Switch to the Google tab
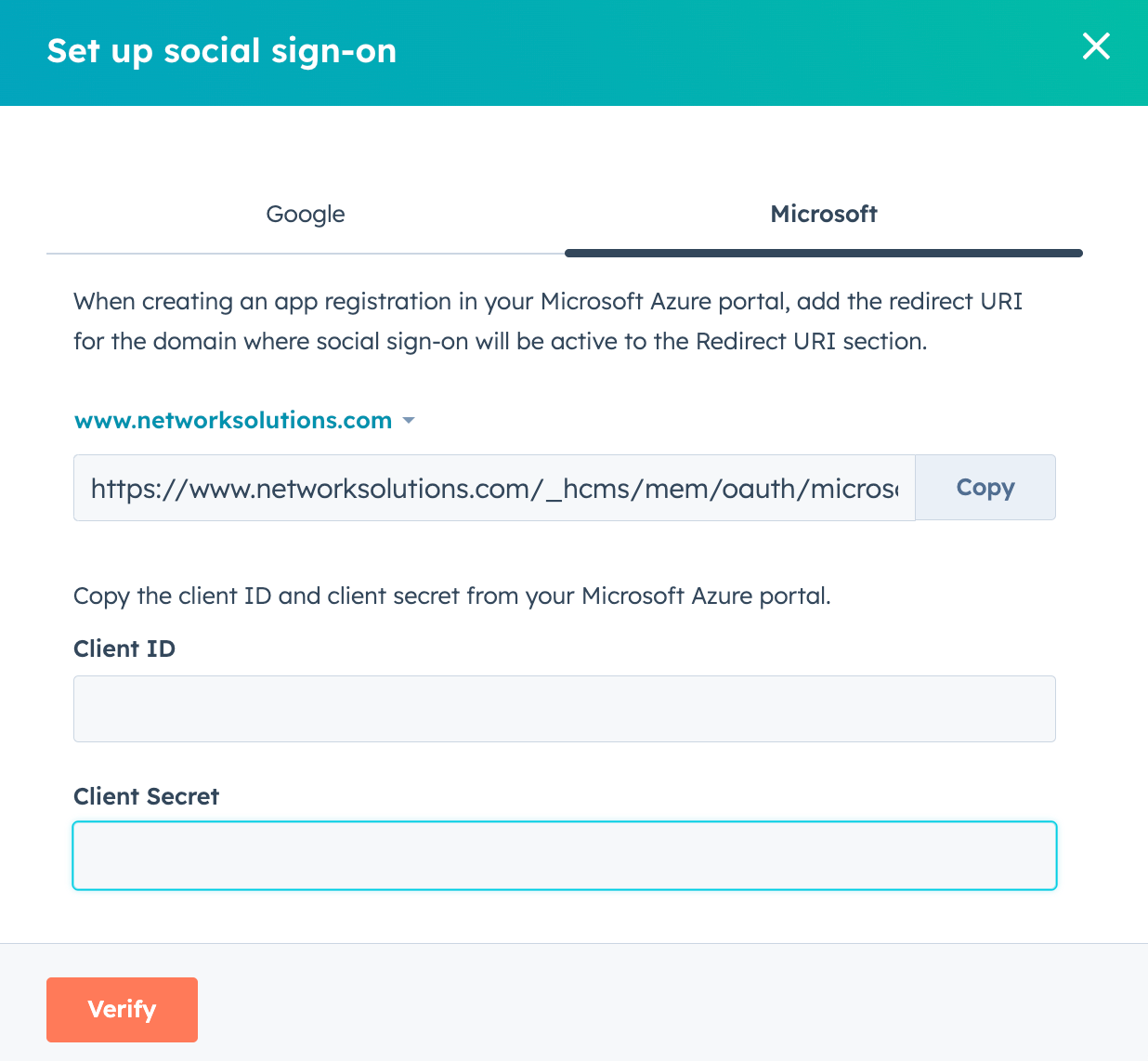The image size is (1148, 1061). (x=306, y=215)
